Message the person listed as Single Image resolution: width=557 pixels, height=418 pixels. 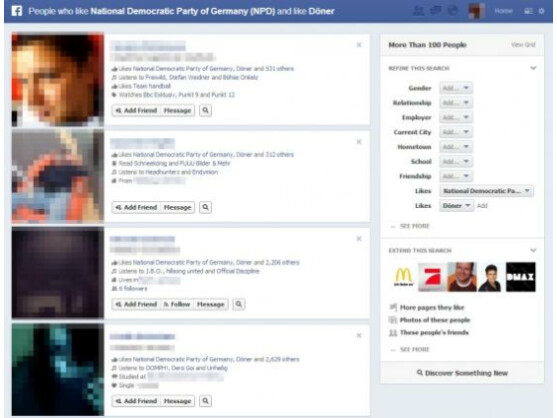(177, 401)
